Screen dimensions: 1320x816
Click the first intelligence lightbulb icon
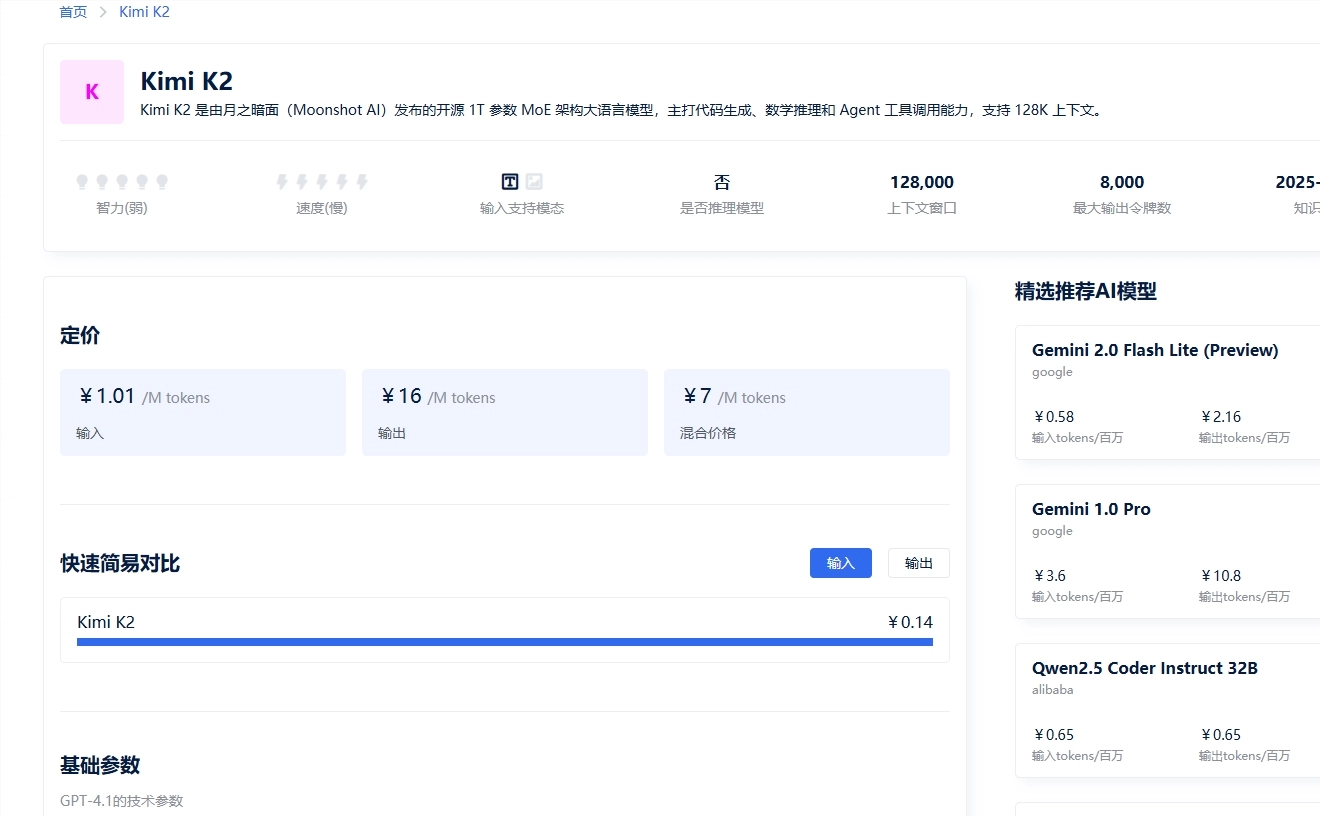(82, 182)
